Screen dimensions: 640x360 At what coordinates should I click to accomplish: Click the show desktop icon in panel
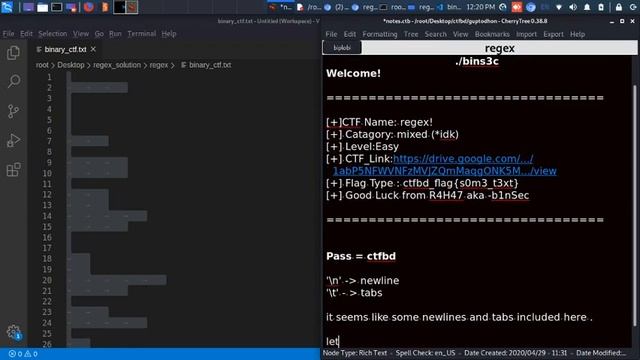[x=28, y=7]
